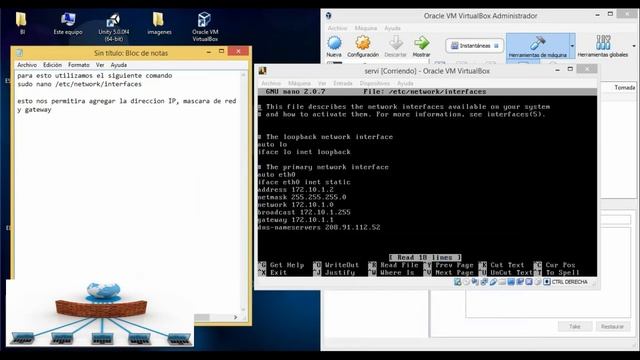Click Notepad horizontal scrollbar thumb
The image size is (640, 360).
202,317
